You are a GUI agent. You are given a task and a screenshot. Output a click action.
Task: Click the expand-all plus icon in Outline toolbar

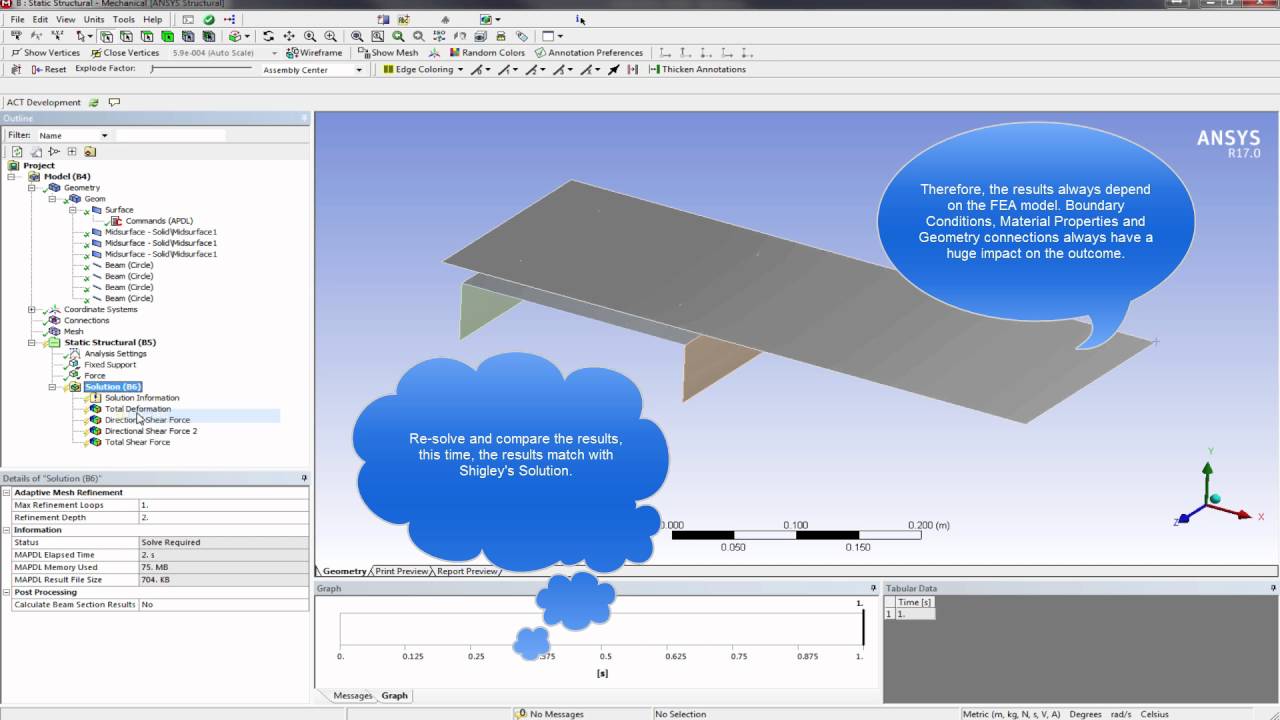pos(71,151)
